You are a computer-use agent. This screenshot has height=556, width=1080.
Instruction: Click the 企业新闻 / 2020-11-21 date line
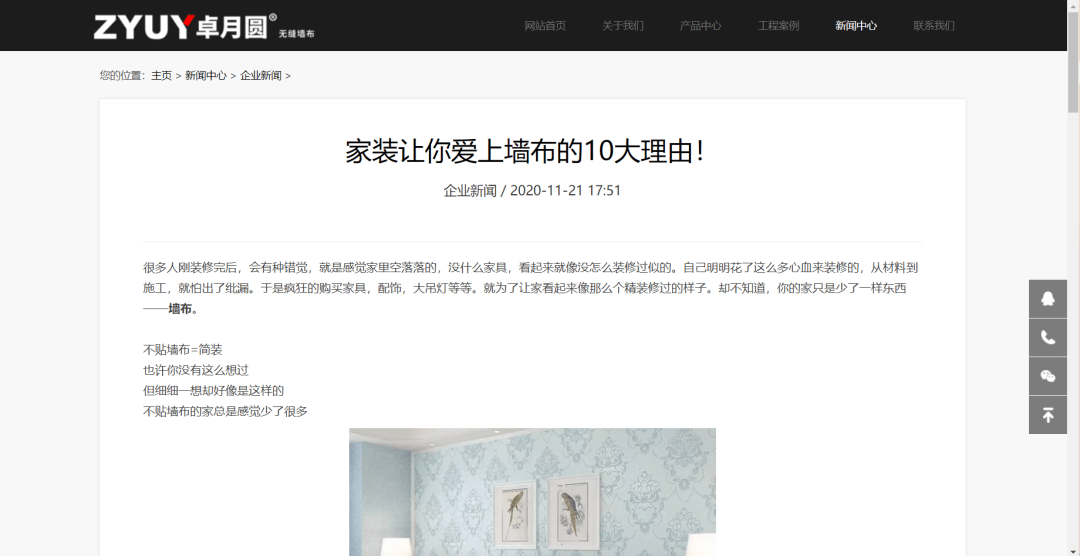(x=532, y=191)
